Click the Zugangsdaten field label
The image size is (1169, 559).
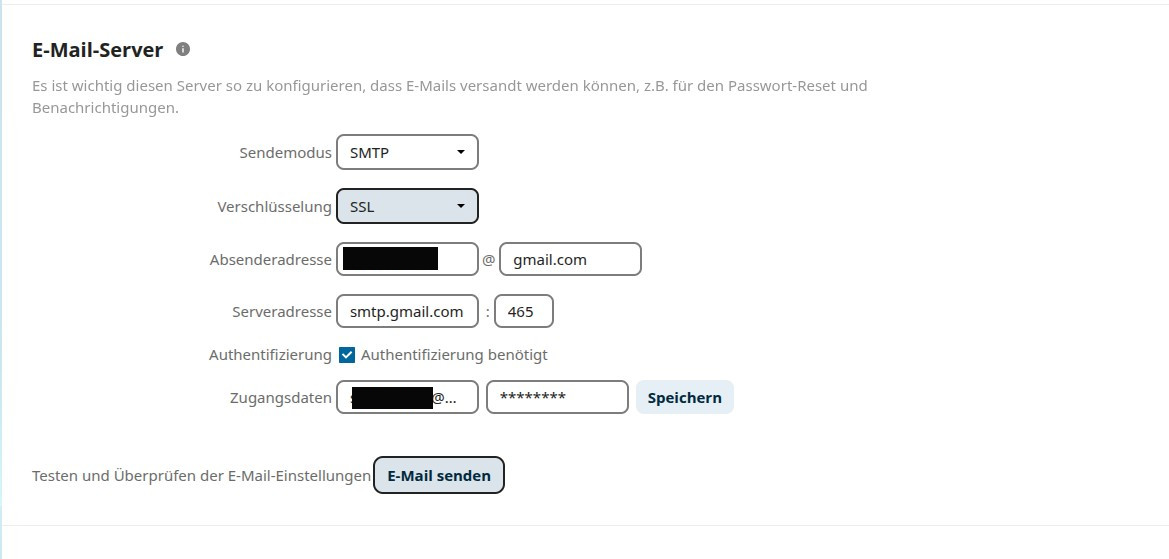(280, 398)
